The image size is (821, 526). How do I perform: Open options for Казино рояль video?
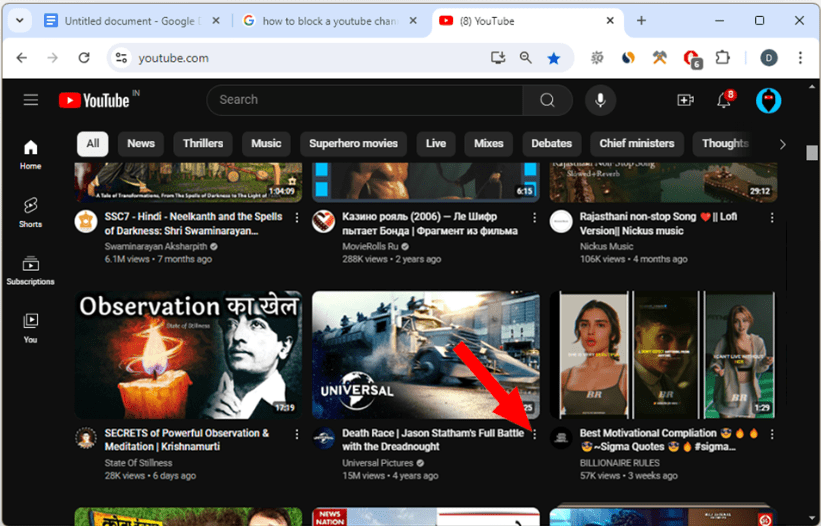click(534, 218)
